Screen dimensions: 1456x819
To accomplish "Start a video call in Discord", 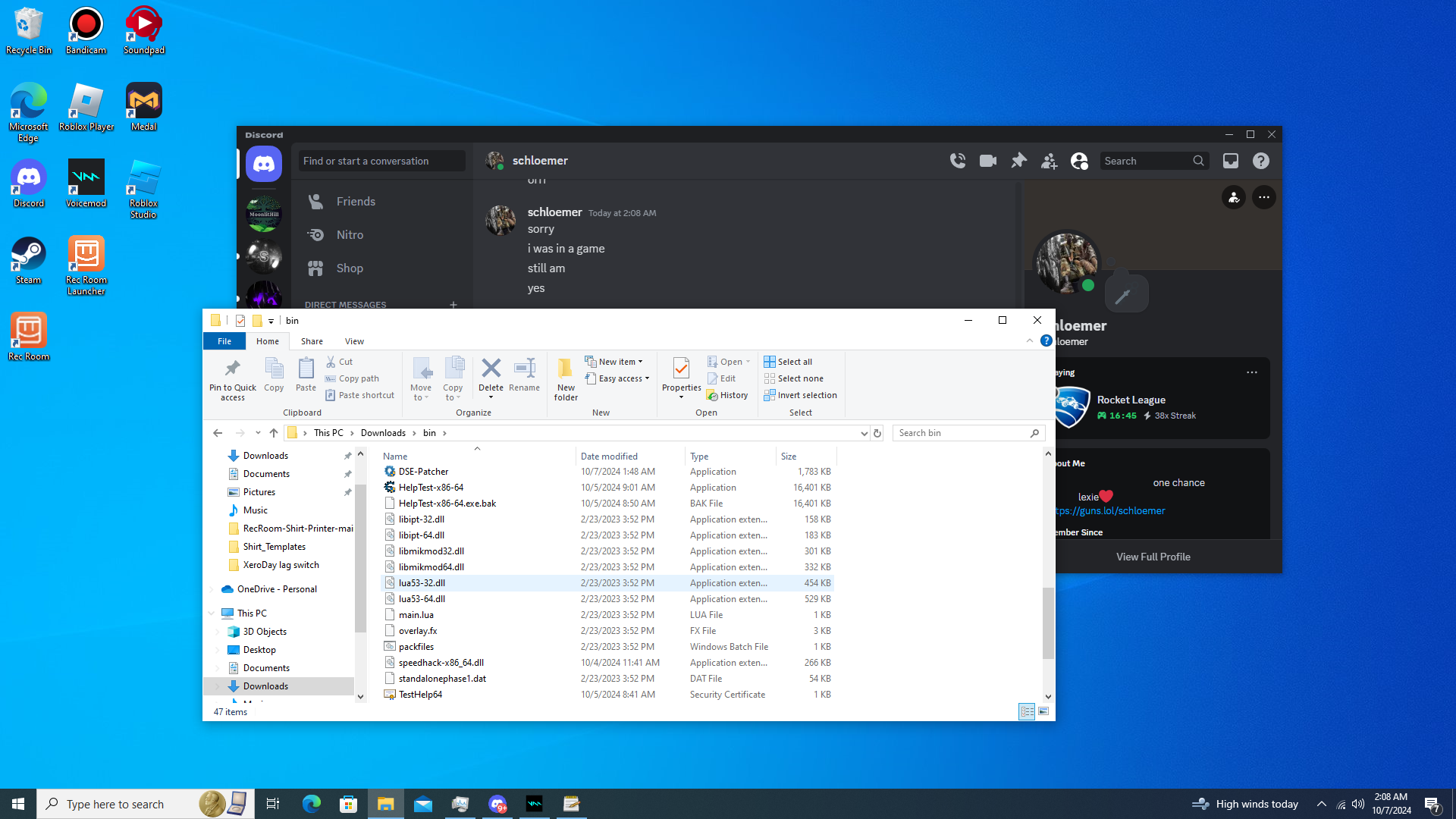I will click(x=987, y=161).
